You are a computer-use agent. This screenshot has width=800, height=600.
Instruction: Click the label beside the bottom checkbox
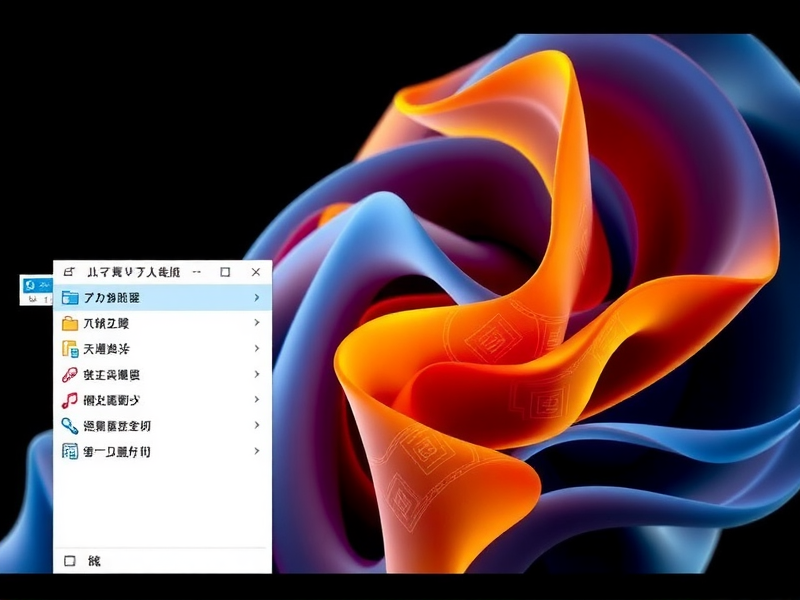point(95,561)
